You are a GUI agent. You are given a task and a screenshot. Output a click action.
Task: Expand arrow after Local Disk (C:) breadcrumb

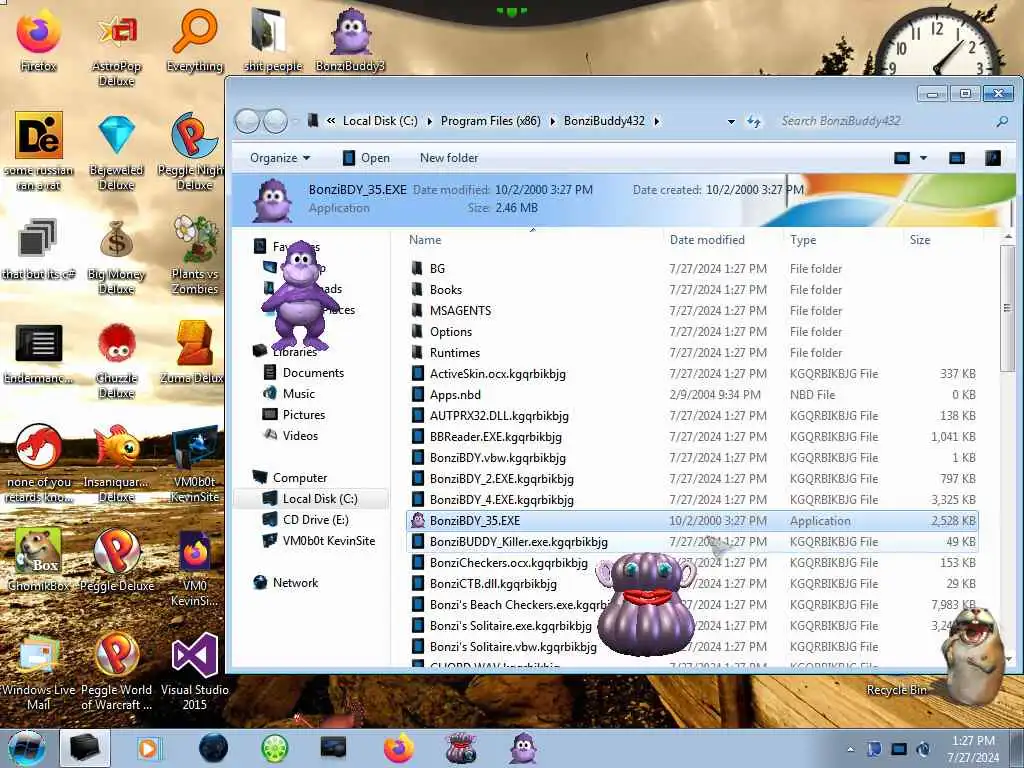click(x=429, y=121)
